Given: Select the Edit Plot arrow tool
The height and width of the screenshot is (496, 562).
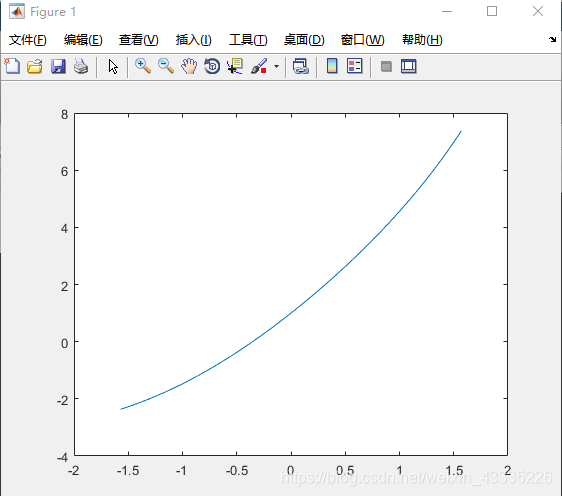Looking at the screenshot, I should click(113, 67).
